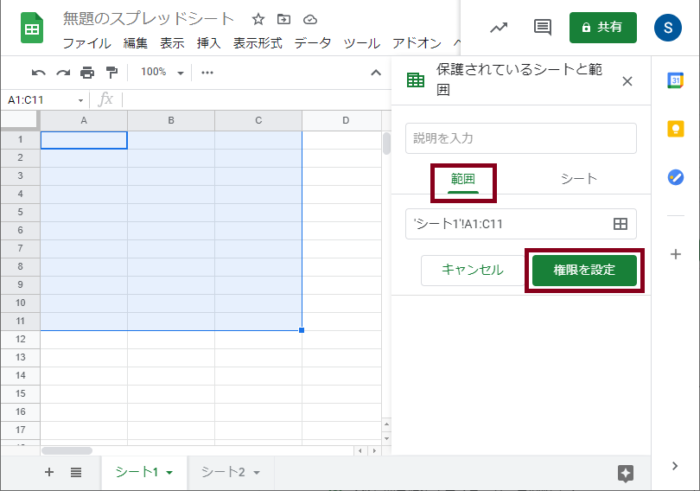
Task: Click the redo icon in toolbar
Action: [x=63, y=72]
